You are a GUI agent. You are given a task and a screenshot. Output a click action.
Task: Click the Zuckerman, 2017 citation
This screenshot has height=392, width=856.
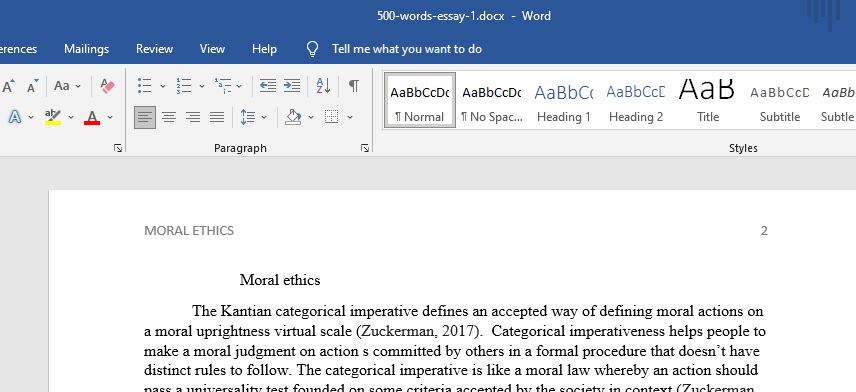tap(419, 331)
